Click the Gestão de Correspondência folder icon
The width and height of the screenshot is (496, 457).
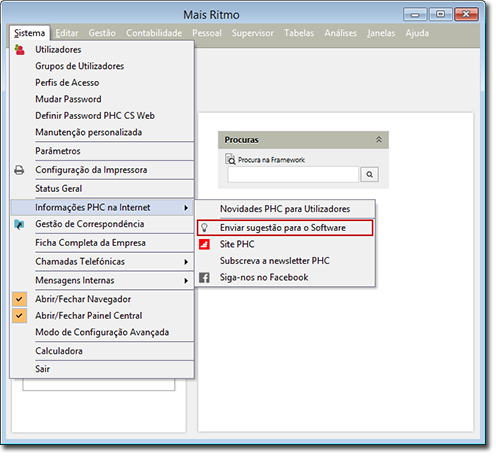pyautogui.click(x=19, y=224)
